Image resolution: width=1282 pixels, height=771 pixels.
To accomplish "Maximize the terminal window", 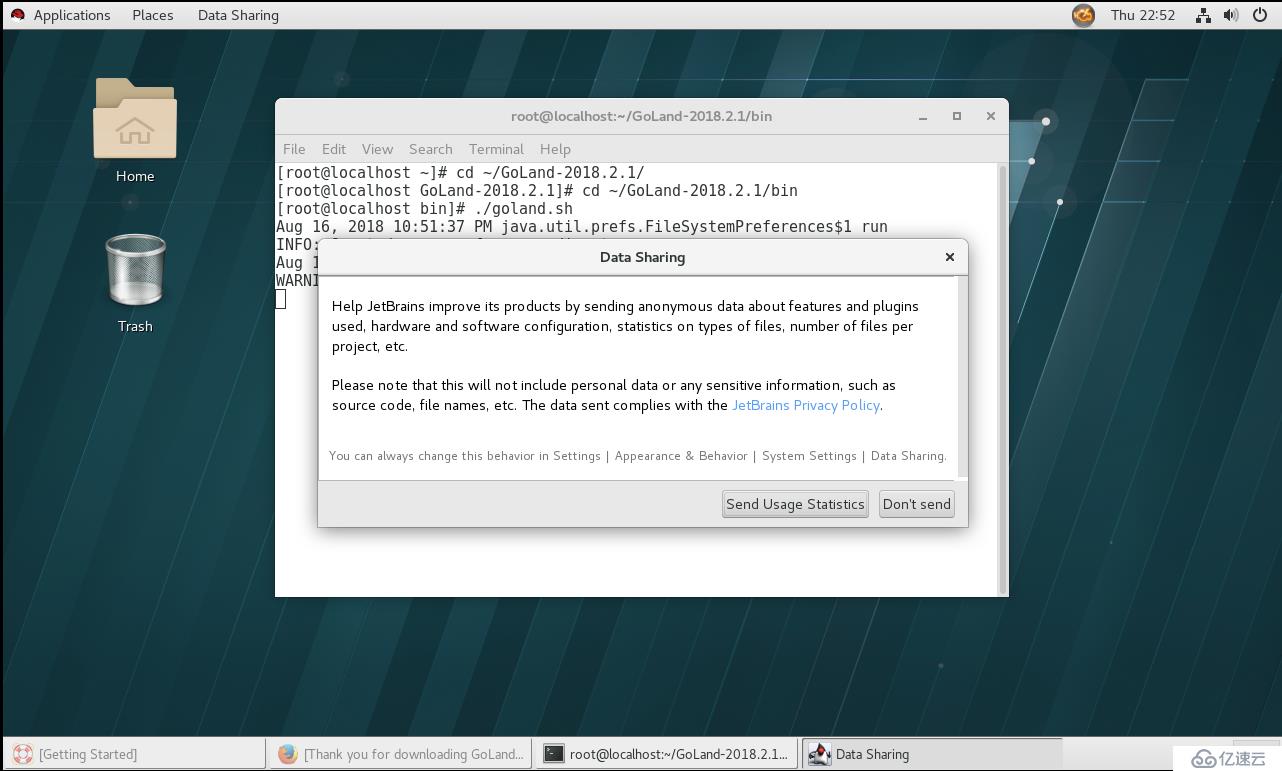I will coord(956,116).
